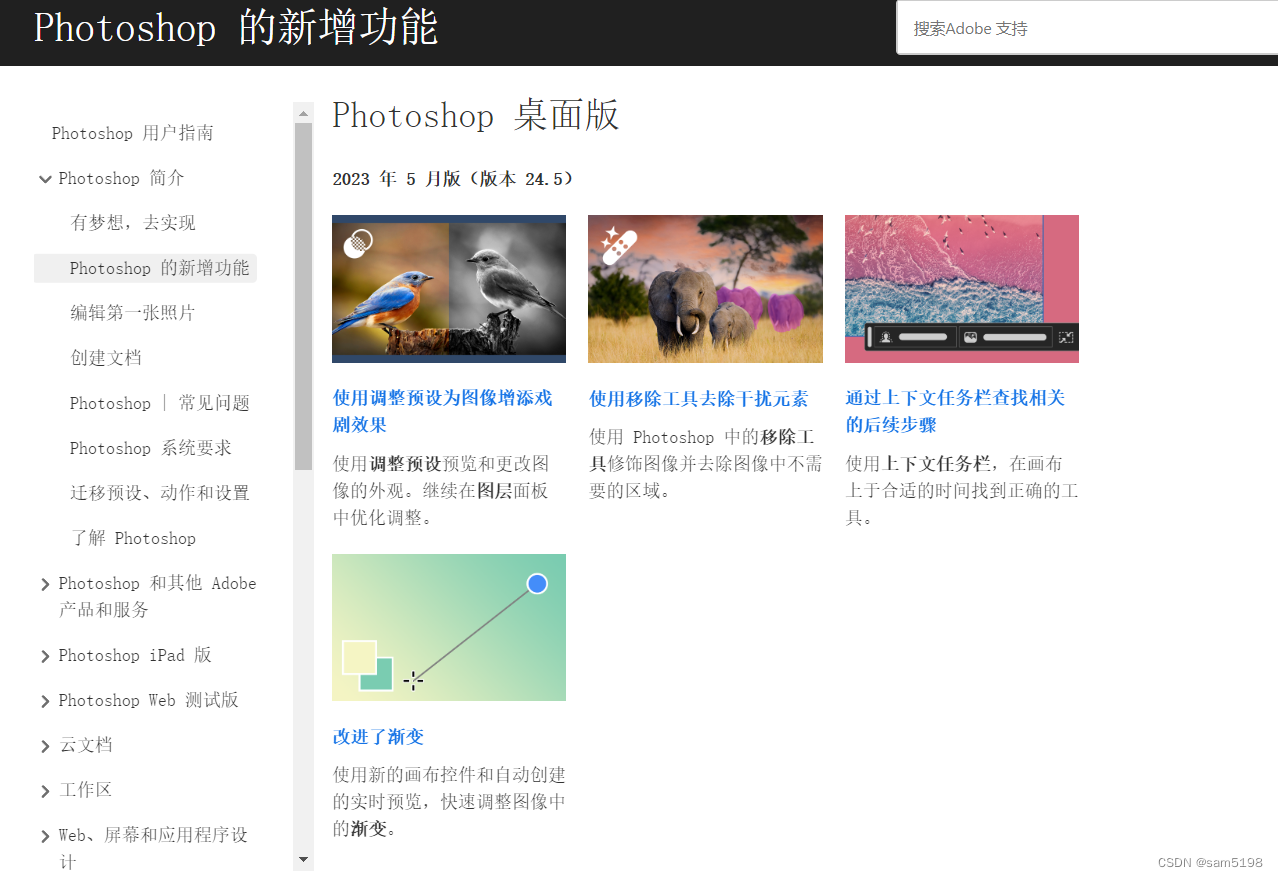The height and width of the screenshot is (877, 1278).
Task: Select Photoshop 的新增功能 sidebar item
Action: 145,268
